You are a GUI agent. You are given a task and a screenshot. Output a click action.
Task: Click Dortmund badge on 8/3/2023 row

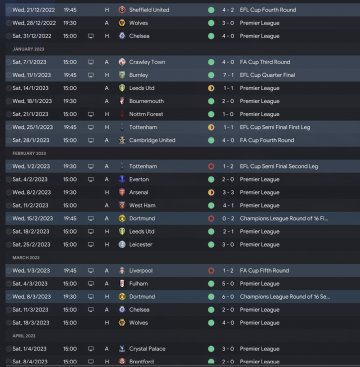click(x=122, y=297)
